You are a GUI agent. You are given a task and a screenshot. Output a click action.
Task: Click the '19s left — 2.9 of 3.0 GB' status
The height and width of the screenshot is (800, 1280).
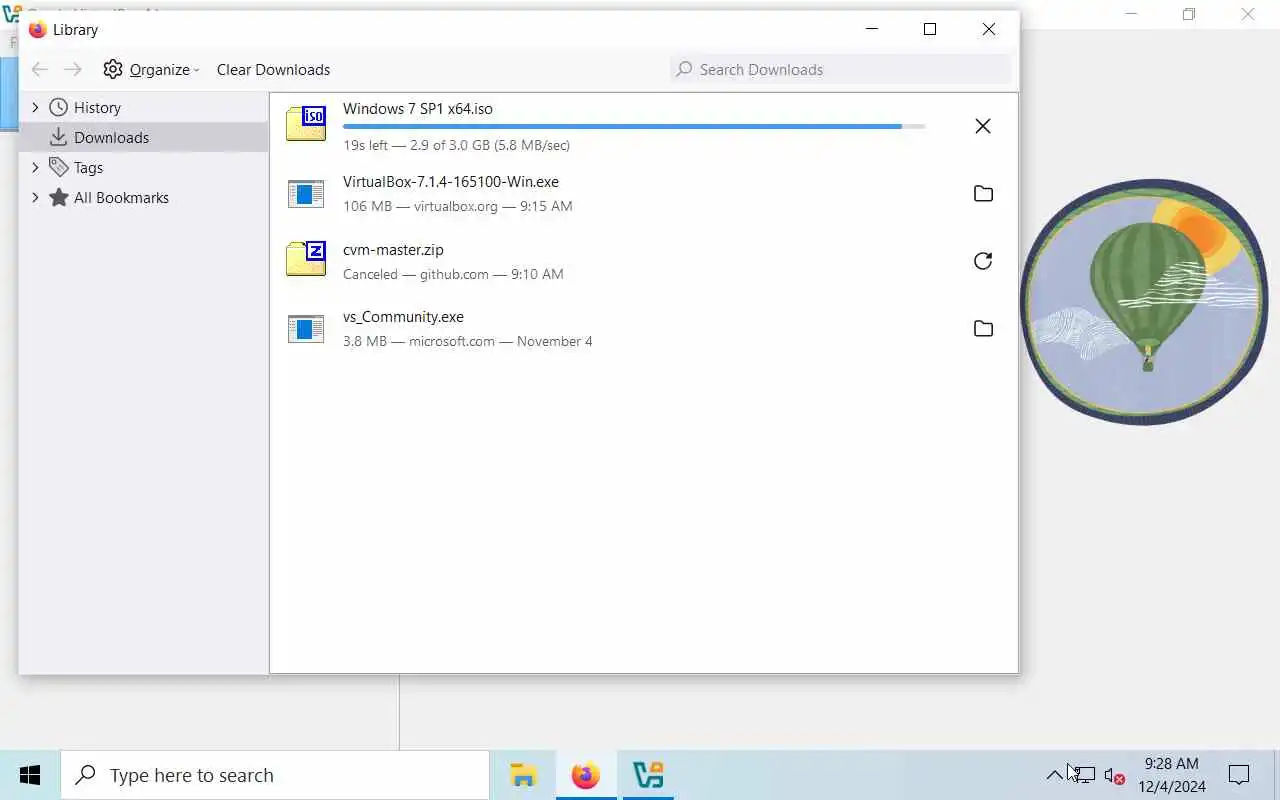pos(456,145)
